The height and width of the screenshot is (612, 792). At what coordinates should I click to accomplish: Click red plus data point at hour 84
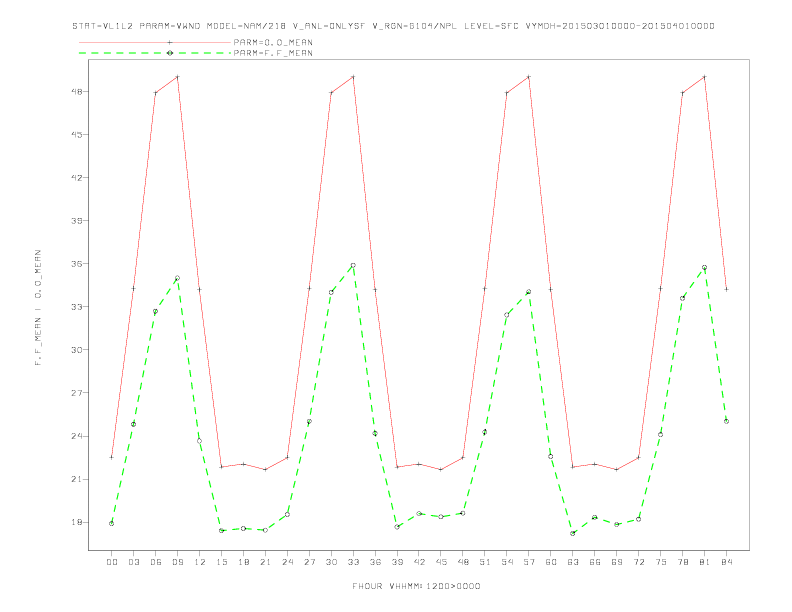coord(726,289)
